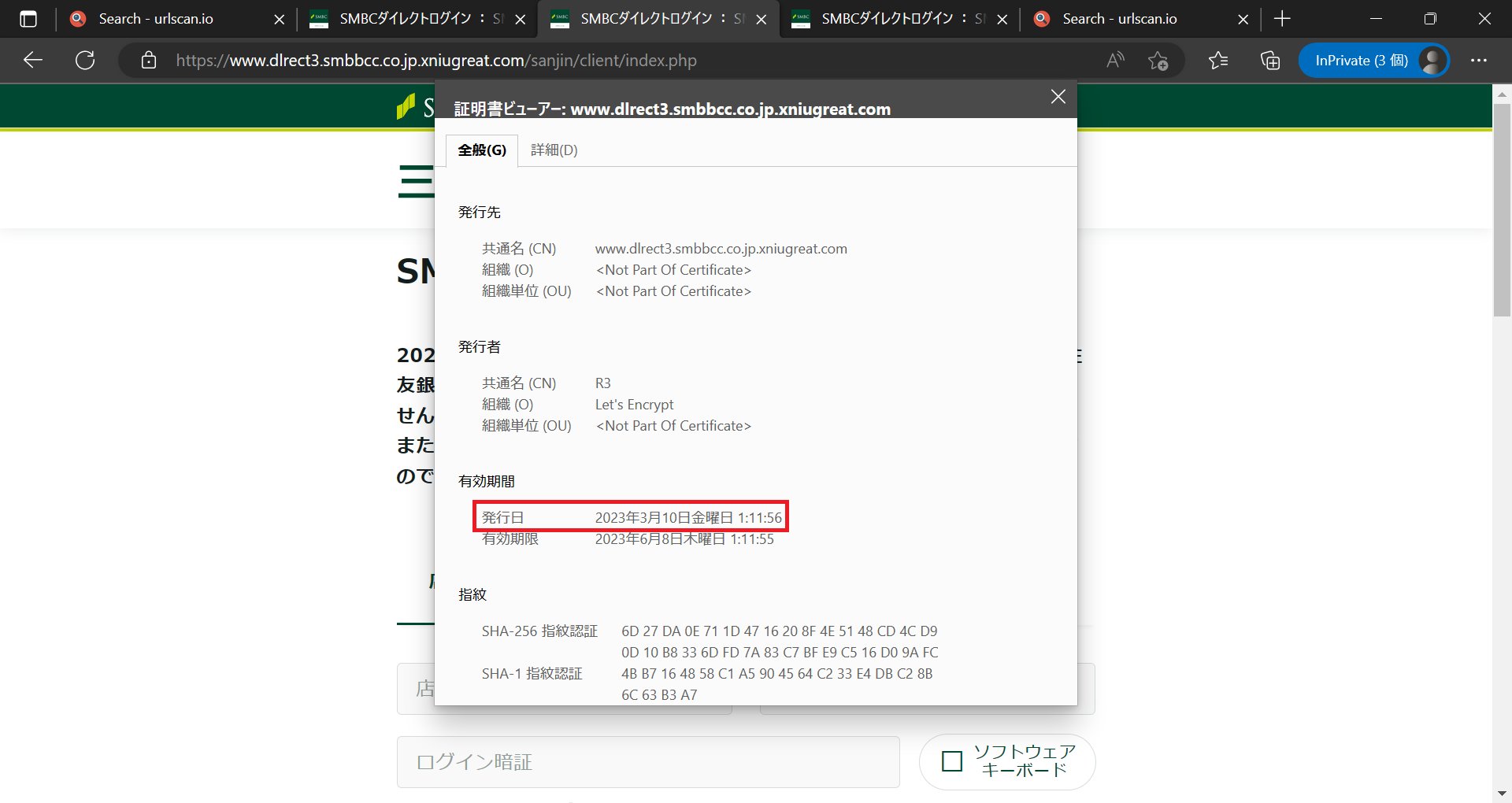Viewport: 1512px width, 803px height.
Task: Open the Collections icon
Action: [x=1269, y=61]
